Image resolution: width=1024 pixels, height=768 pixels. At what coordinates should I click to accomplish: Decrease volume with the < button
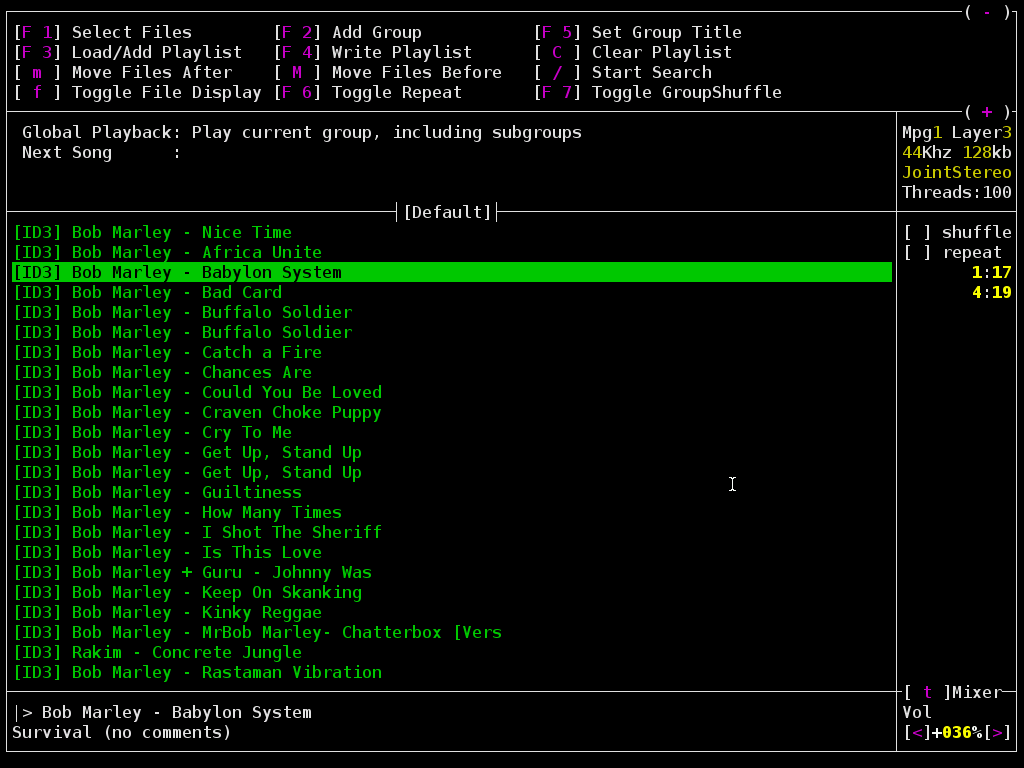click(917, 733)
